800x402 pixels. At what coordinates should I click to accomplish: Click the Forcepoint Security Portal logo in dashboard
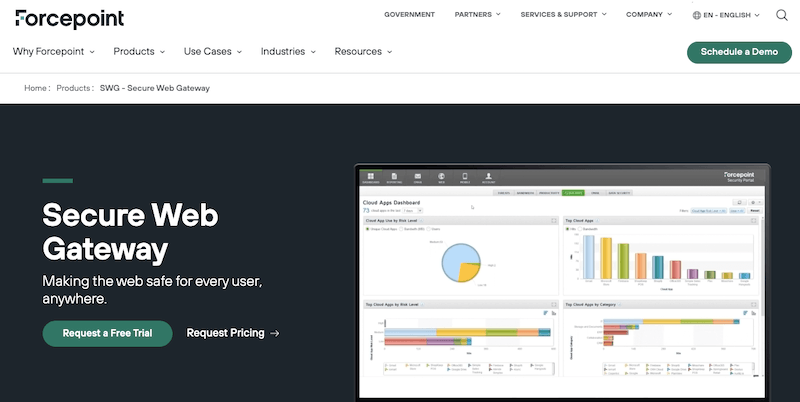739,177
